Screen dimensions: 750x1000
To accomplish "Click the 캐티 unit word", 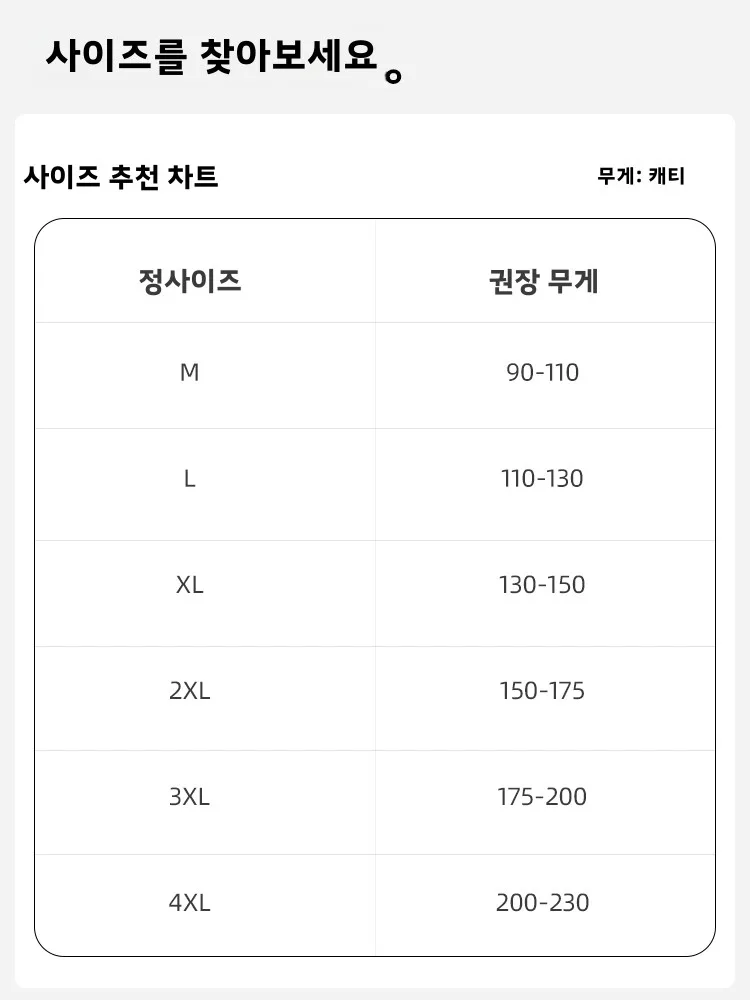I will [666, 176].
